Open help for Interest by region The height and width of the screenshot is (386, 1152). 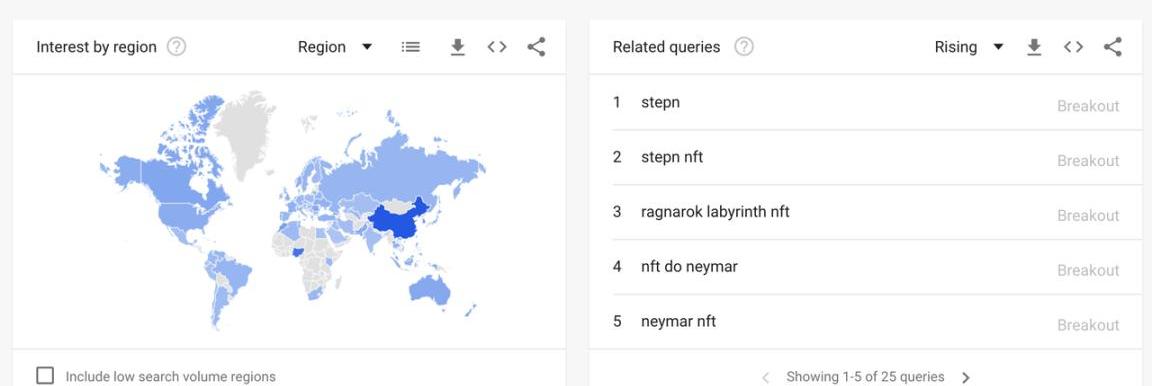coord(176,47)
